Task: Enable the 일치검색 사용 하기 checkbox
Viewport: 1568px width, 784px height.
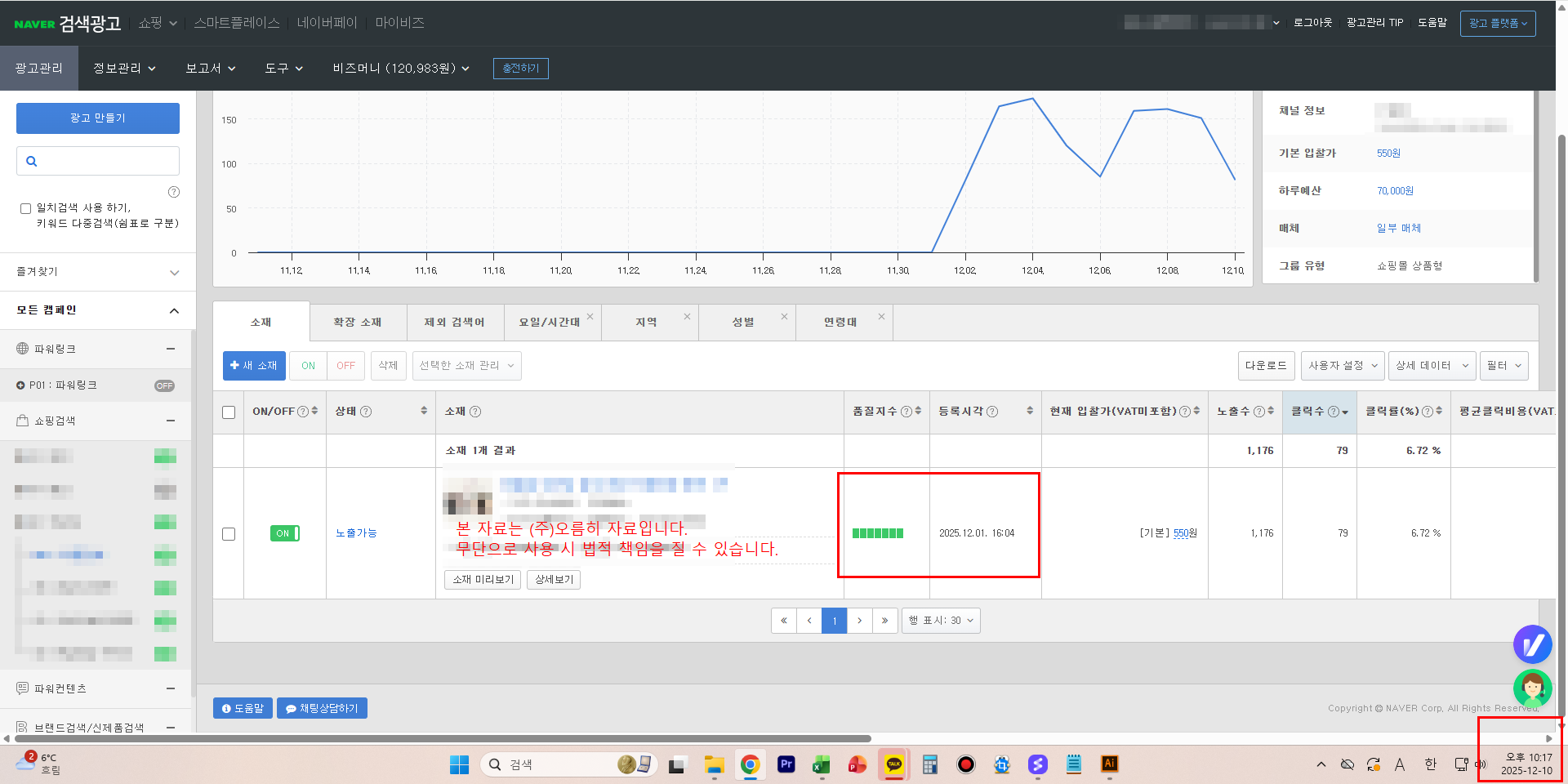Action: [x=25, y=208]
